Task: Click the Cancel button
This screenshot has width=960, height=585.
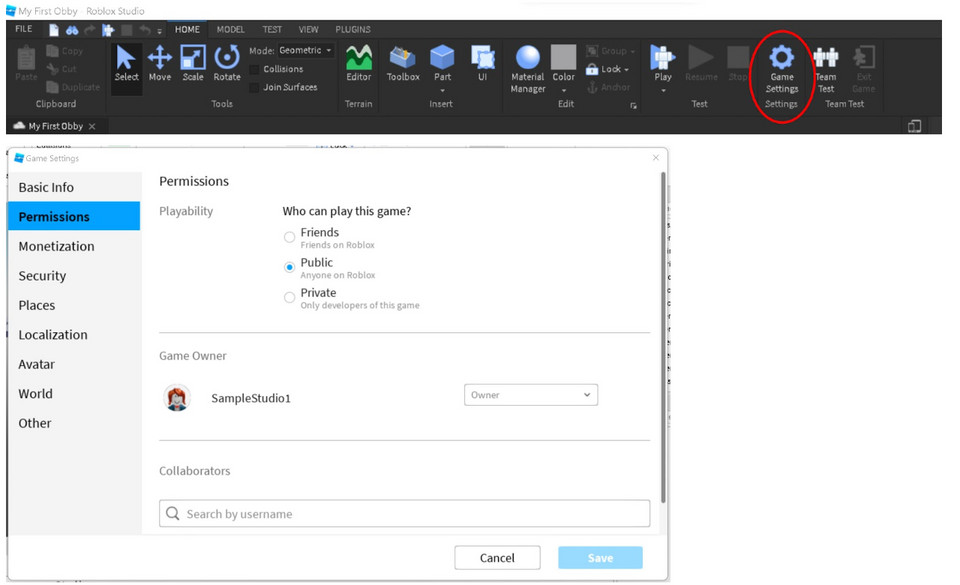Action: [497, 557]
